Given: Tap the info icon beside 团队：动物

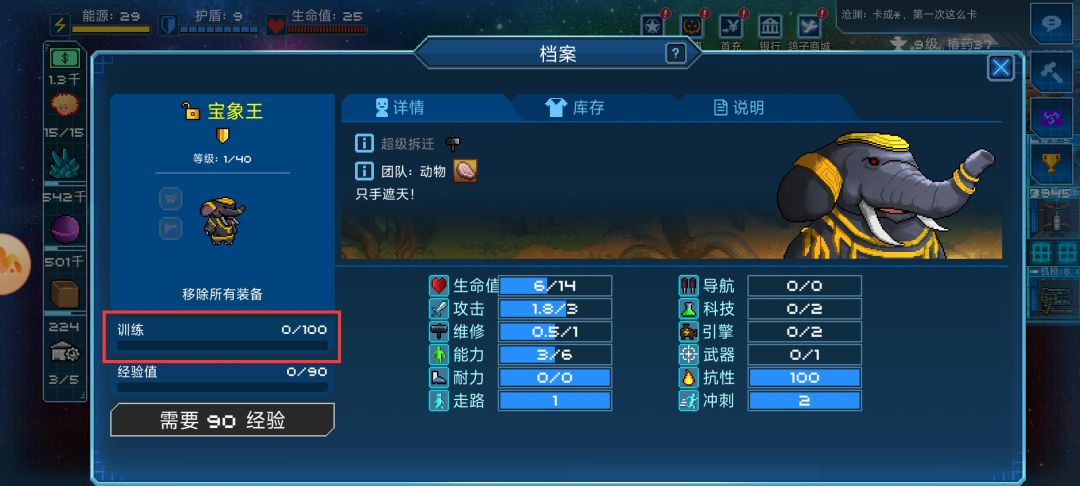Looking at the screenshot, I should click(x=364, y=171).
